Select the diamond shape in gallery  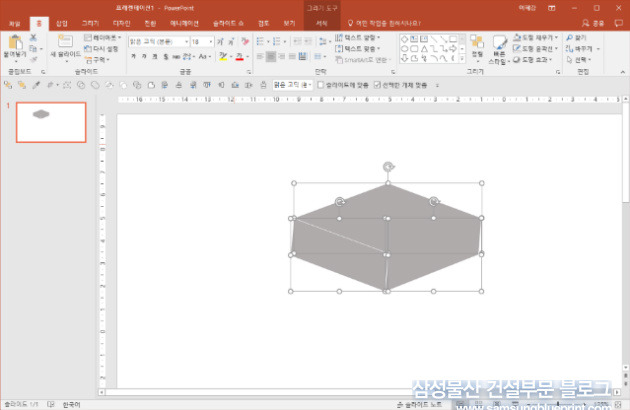click(405, 39)
